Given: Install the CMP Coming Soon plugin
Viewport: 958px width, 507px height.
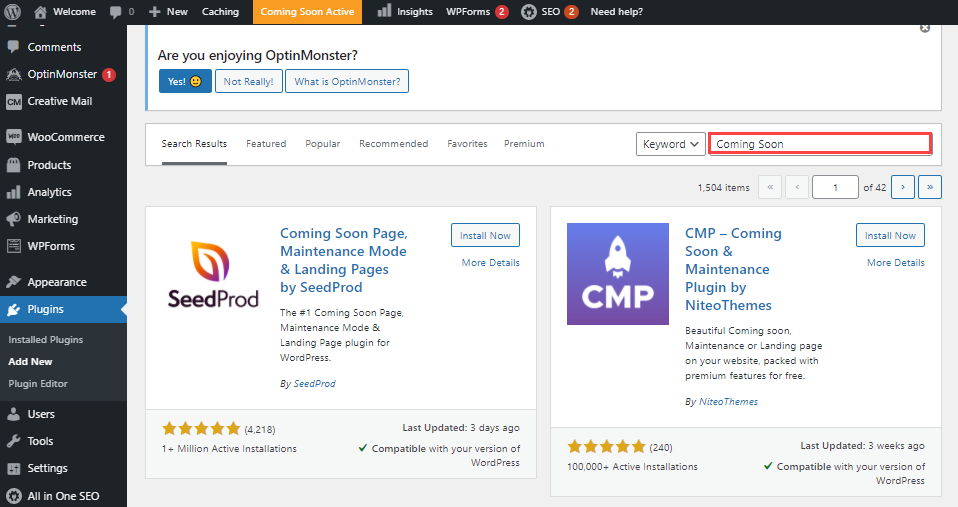Looking at the screenshot, I should [x=890, y=236].
